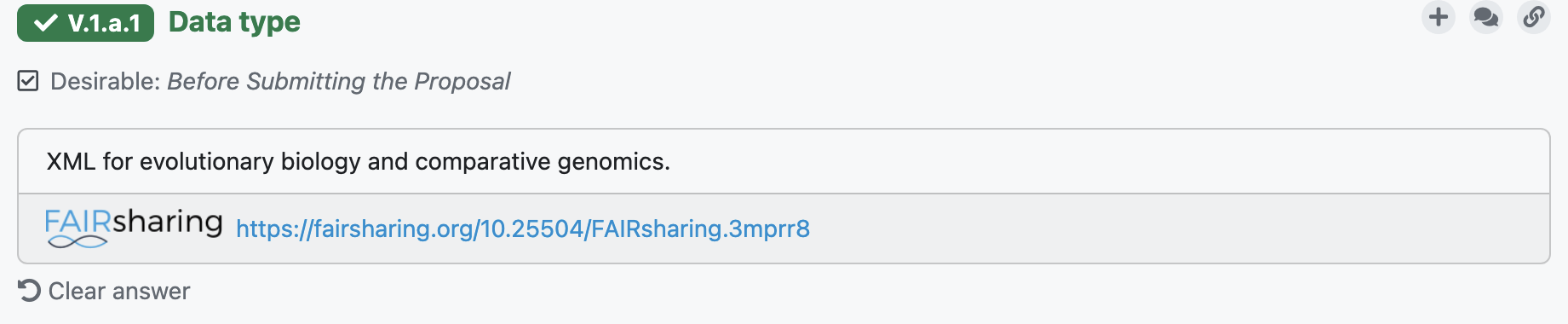Click the FAIRsharing logo
This screenshot has height=324, width=1568.
pos(134,228)
